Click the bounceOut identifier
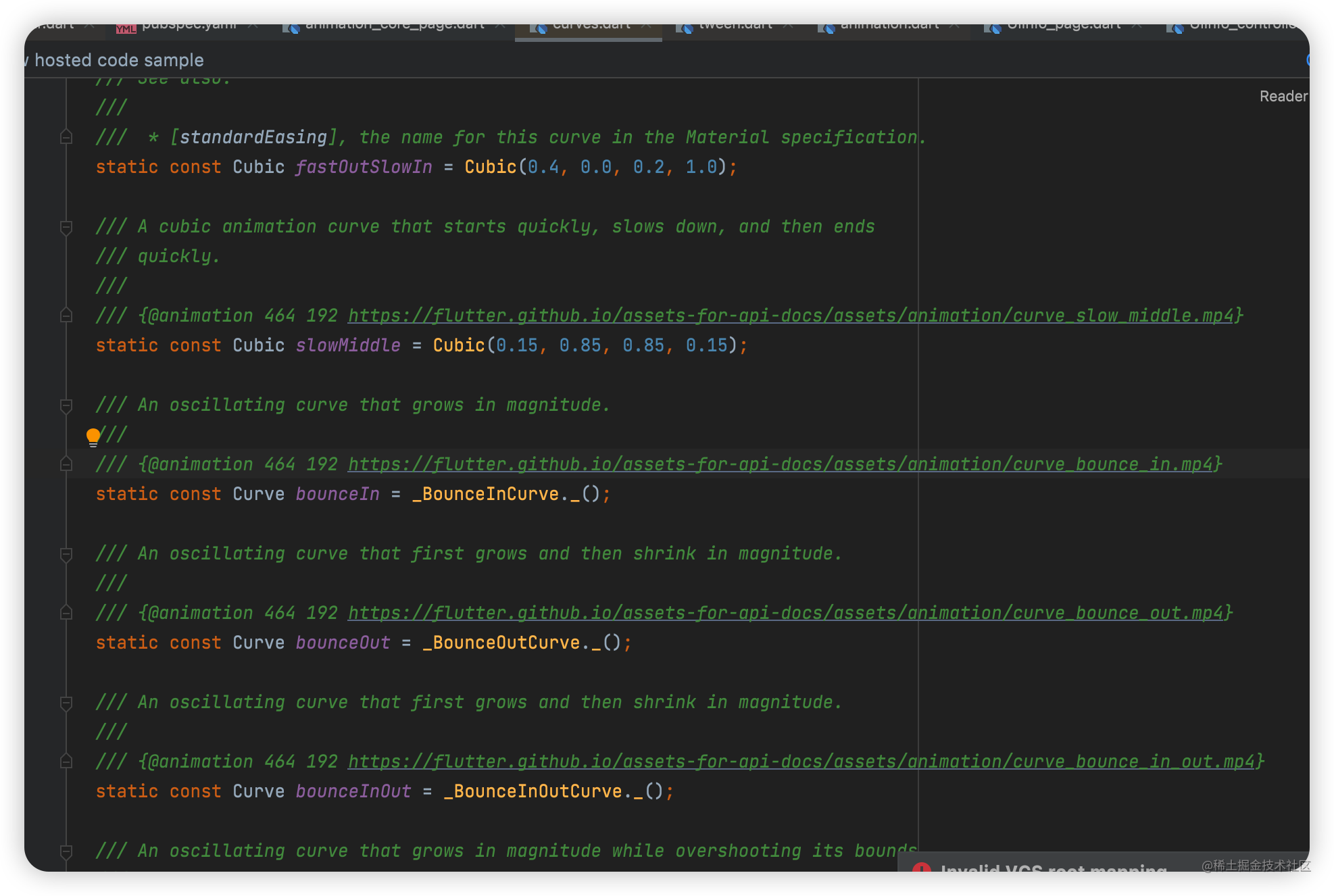 343,643
